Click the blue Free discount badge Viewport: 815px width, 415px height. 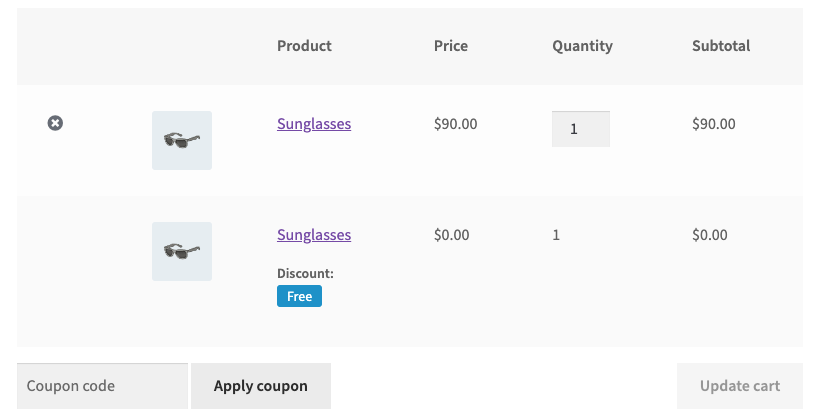click(x=299, y=296)
